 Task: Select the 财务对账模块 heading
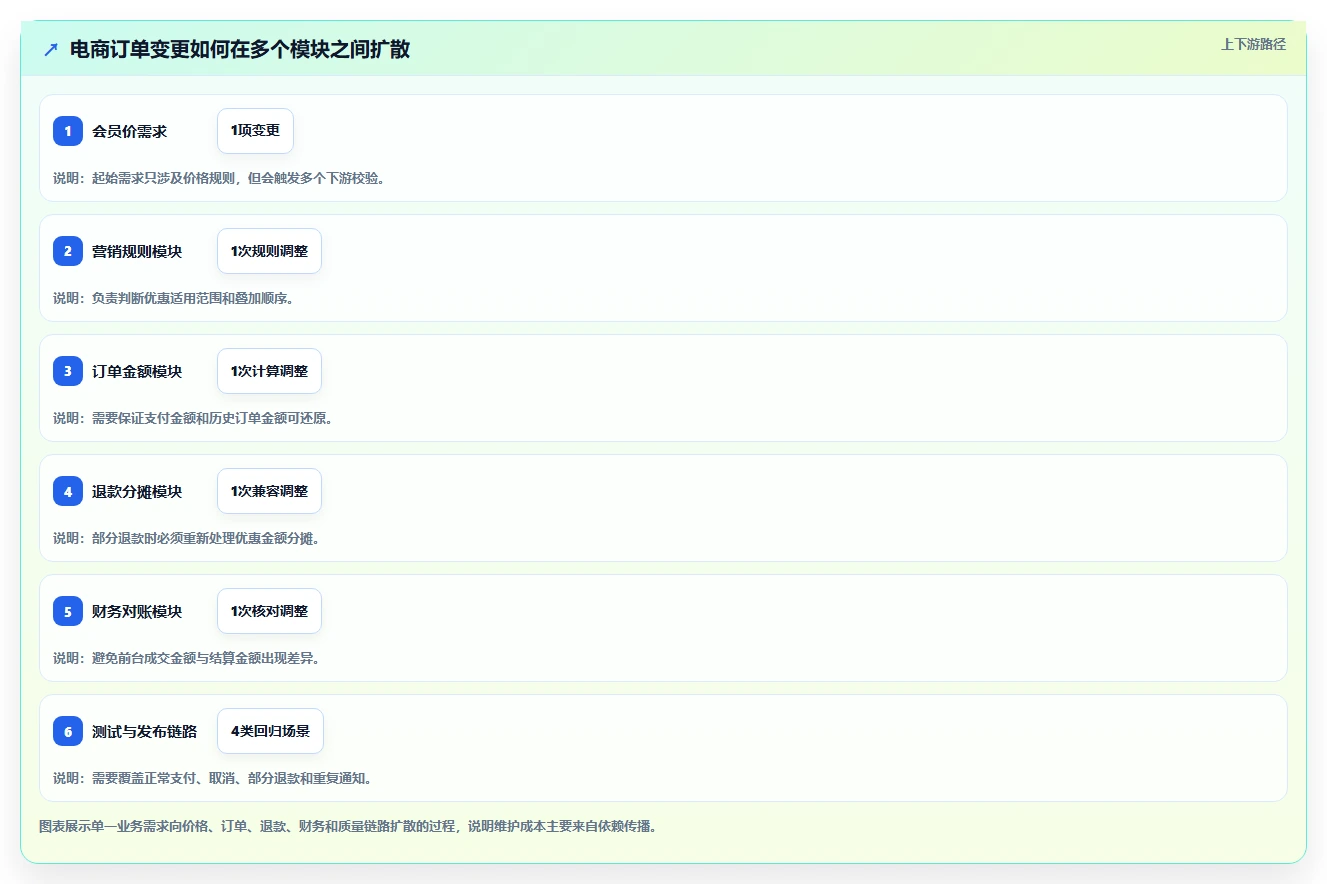(137, 611)
